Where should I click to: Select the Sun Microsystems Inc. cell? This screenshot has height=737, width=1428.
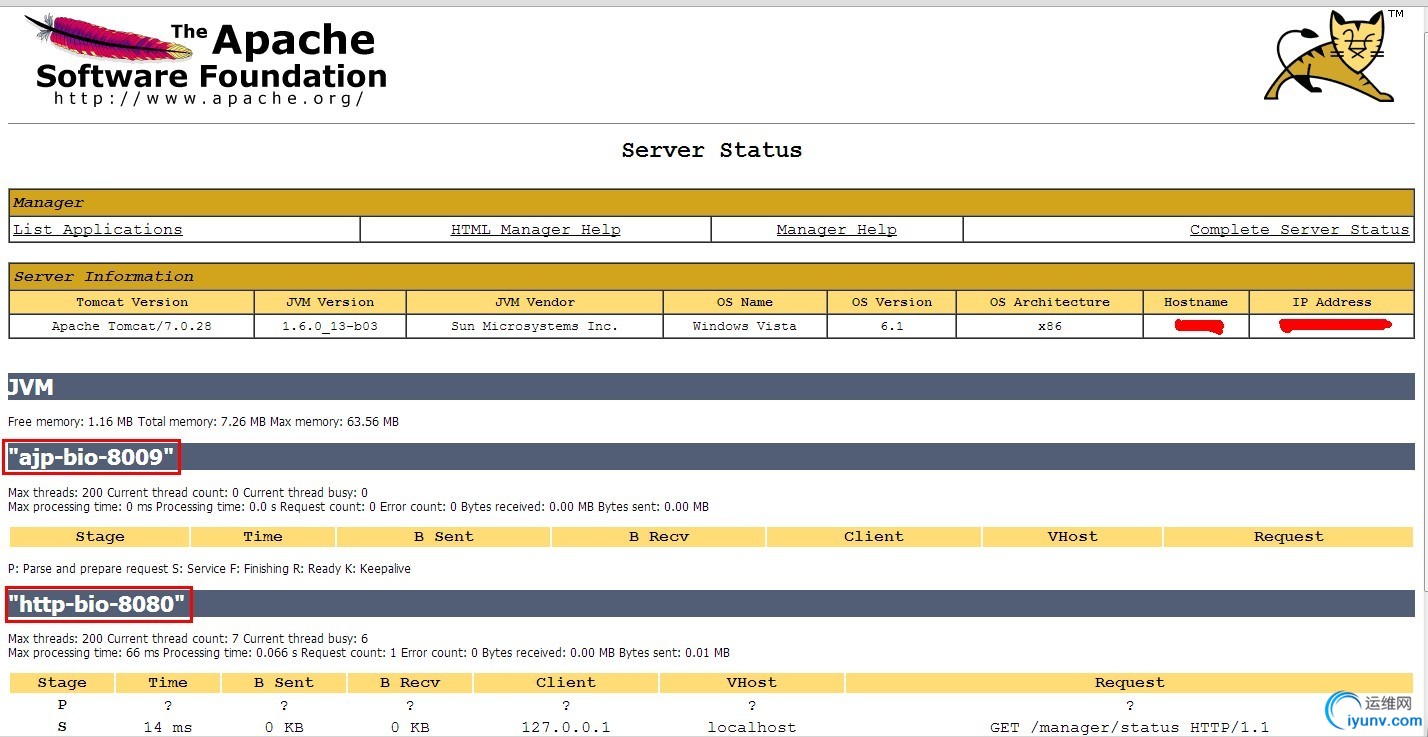[535, 326]
